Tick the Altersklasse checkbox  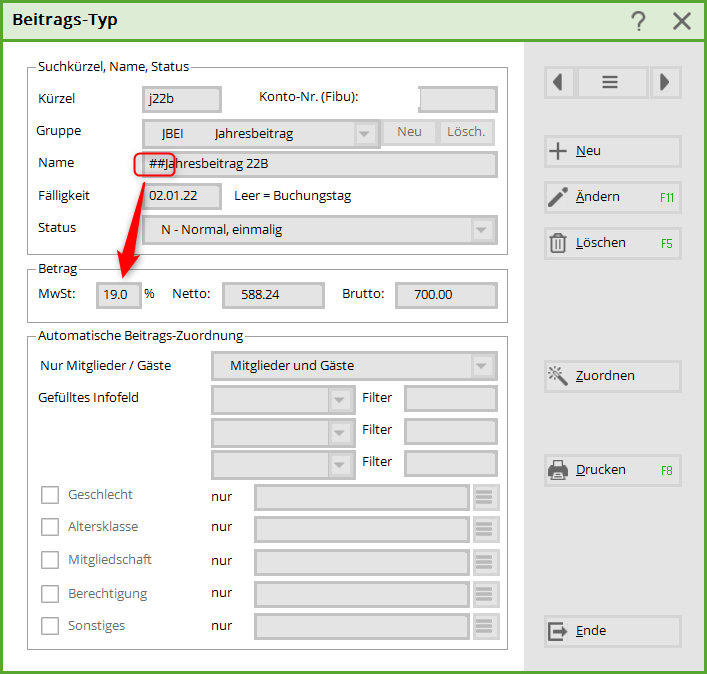coord(50,527)
